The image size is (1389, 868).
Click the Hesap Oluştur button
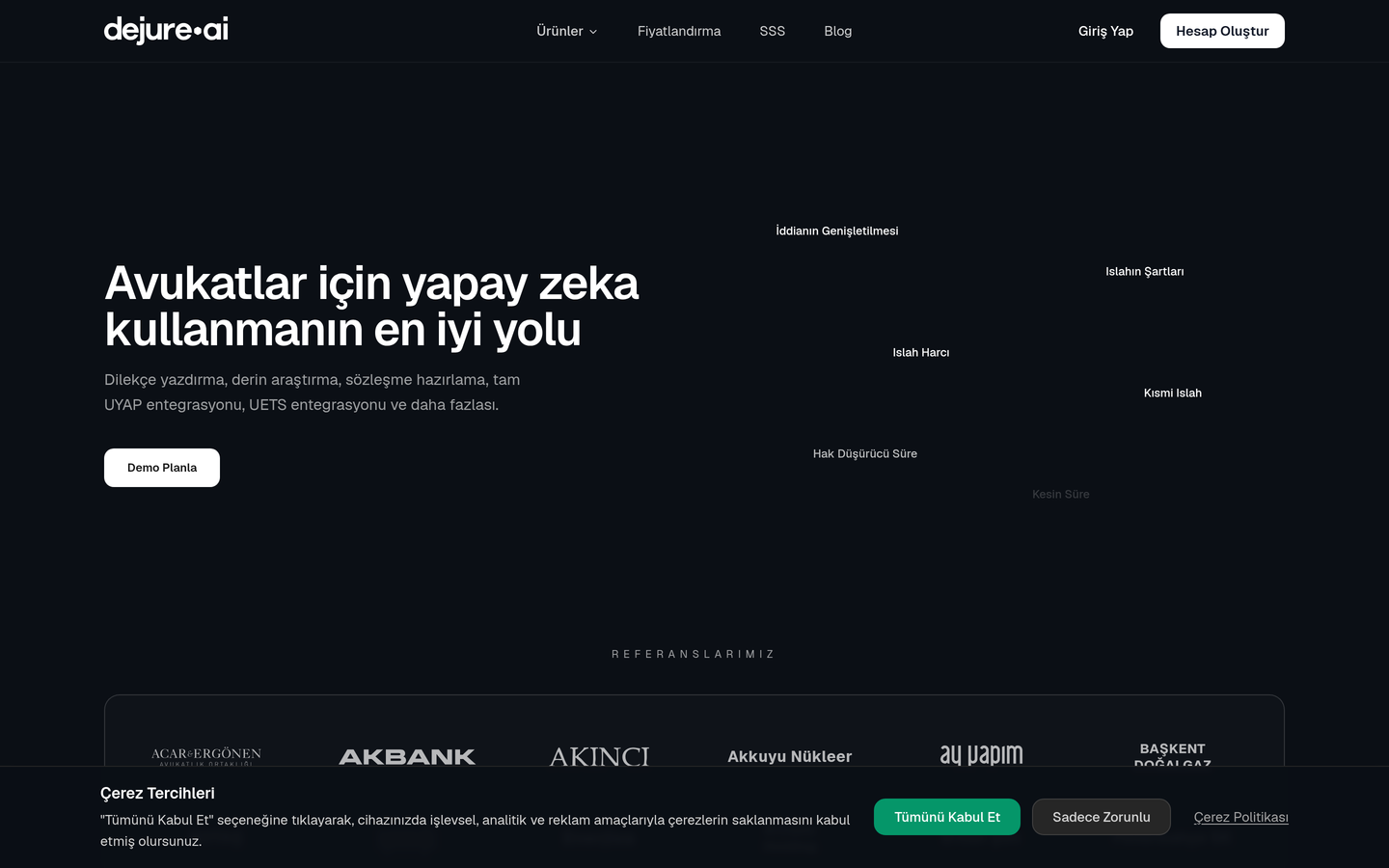click(1222, 31)
